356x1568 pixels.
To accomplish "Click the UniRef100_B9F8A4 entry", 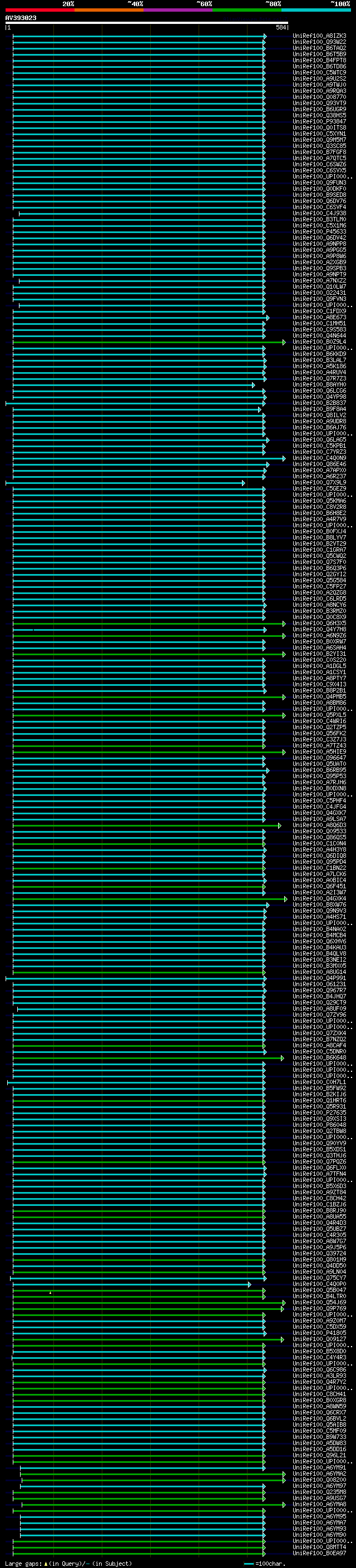I will click(x=319, y=409).
